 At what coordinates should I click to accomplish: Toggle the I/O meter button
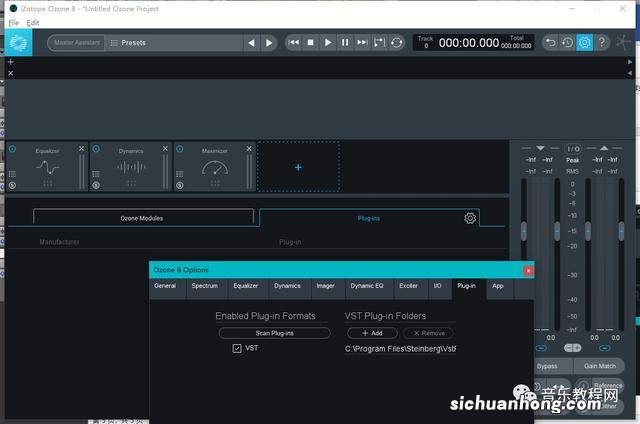tap(573, 149)
